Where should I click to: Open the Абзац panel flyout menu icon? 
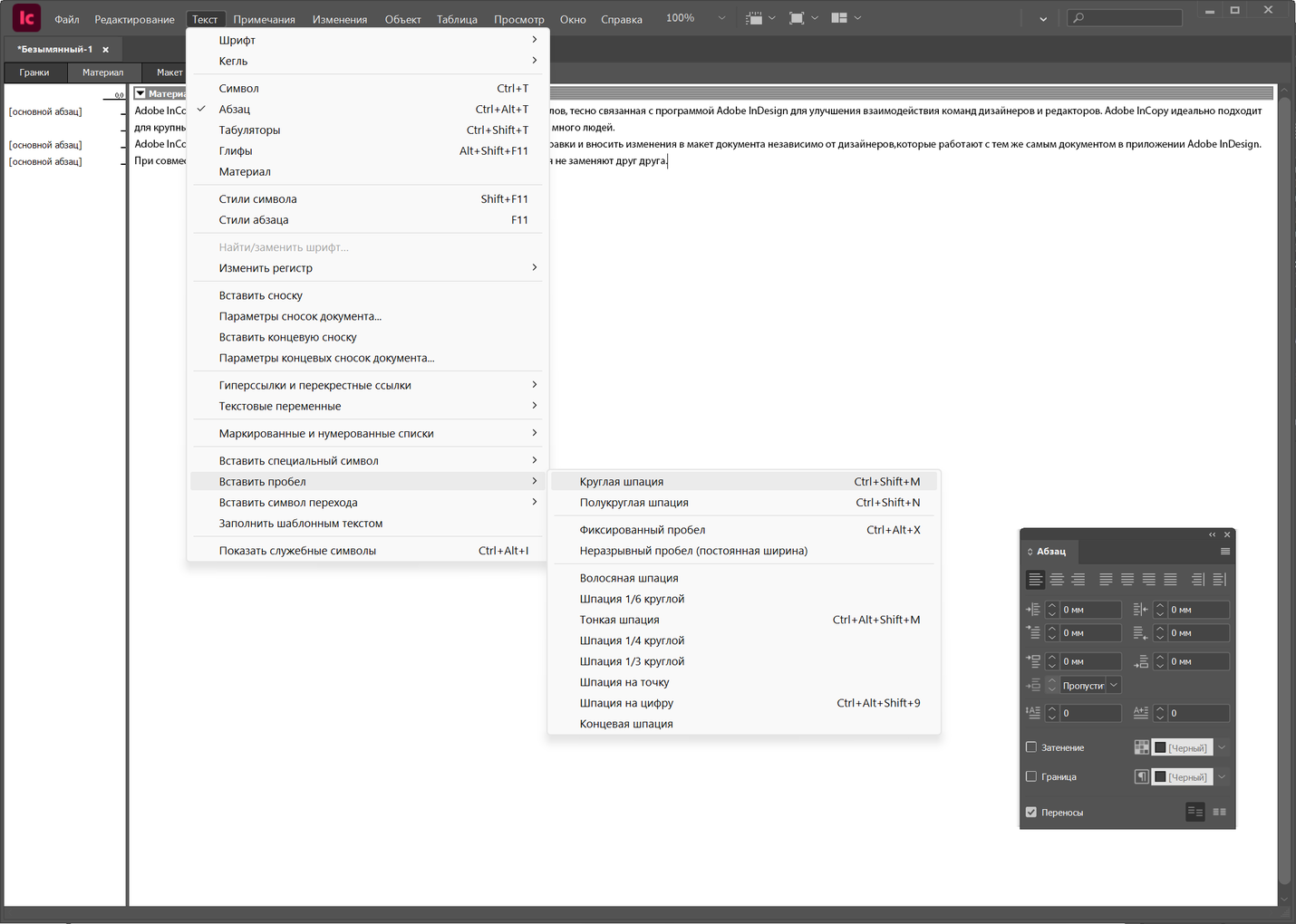1225,552
